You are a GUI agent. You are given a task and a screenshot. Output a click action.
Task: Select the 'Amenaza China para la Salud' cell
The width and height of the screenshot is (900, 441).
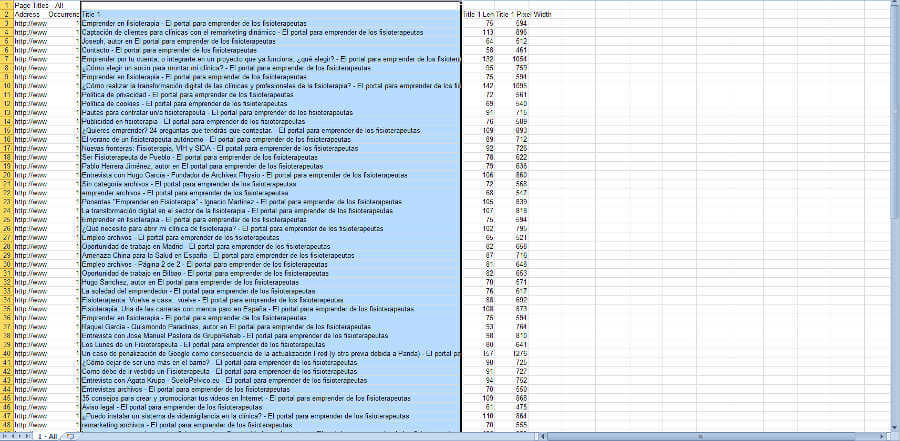click(270, 256)
